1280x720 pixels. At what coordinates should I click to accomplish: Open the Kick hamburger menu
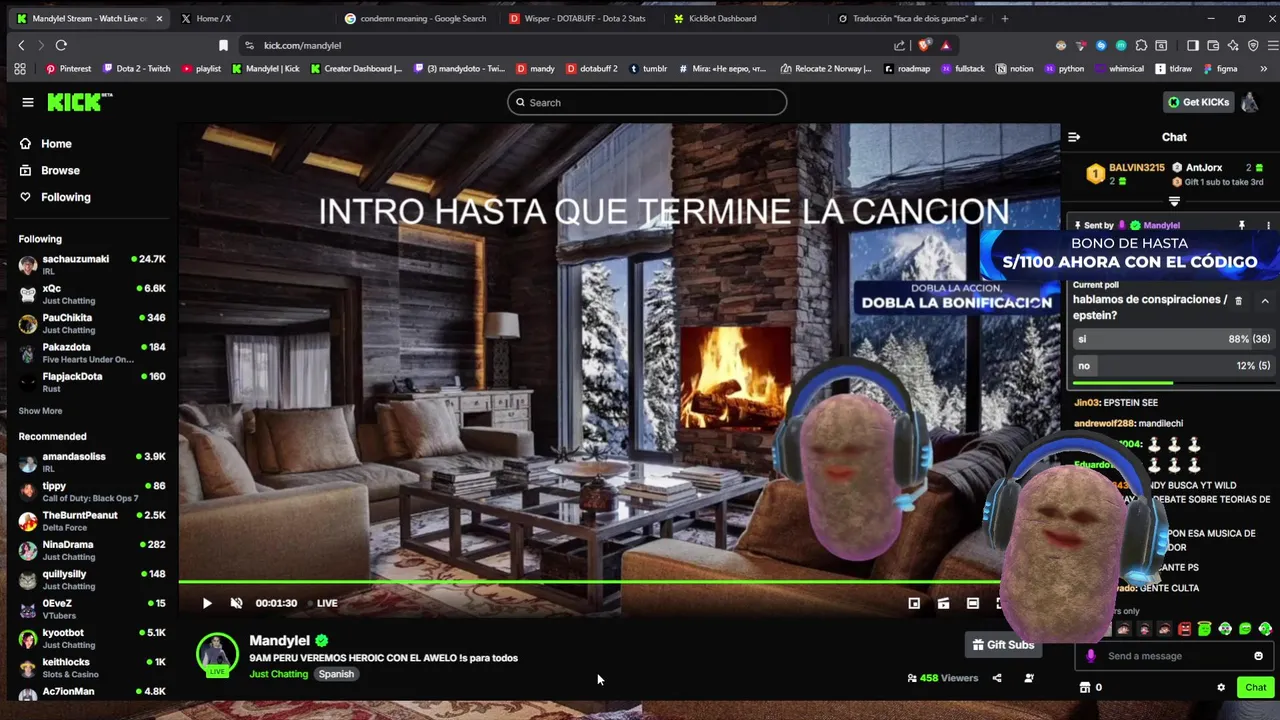(x=28, y=102)
